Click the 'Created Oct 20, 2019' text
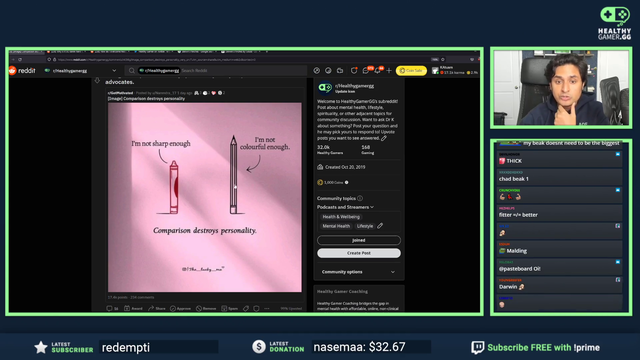Screen dimensions: 640x360 [345, 167]
